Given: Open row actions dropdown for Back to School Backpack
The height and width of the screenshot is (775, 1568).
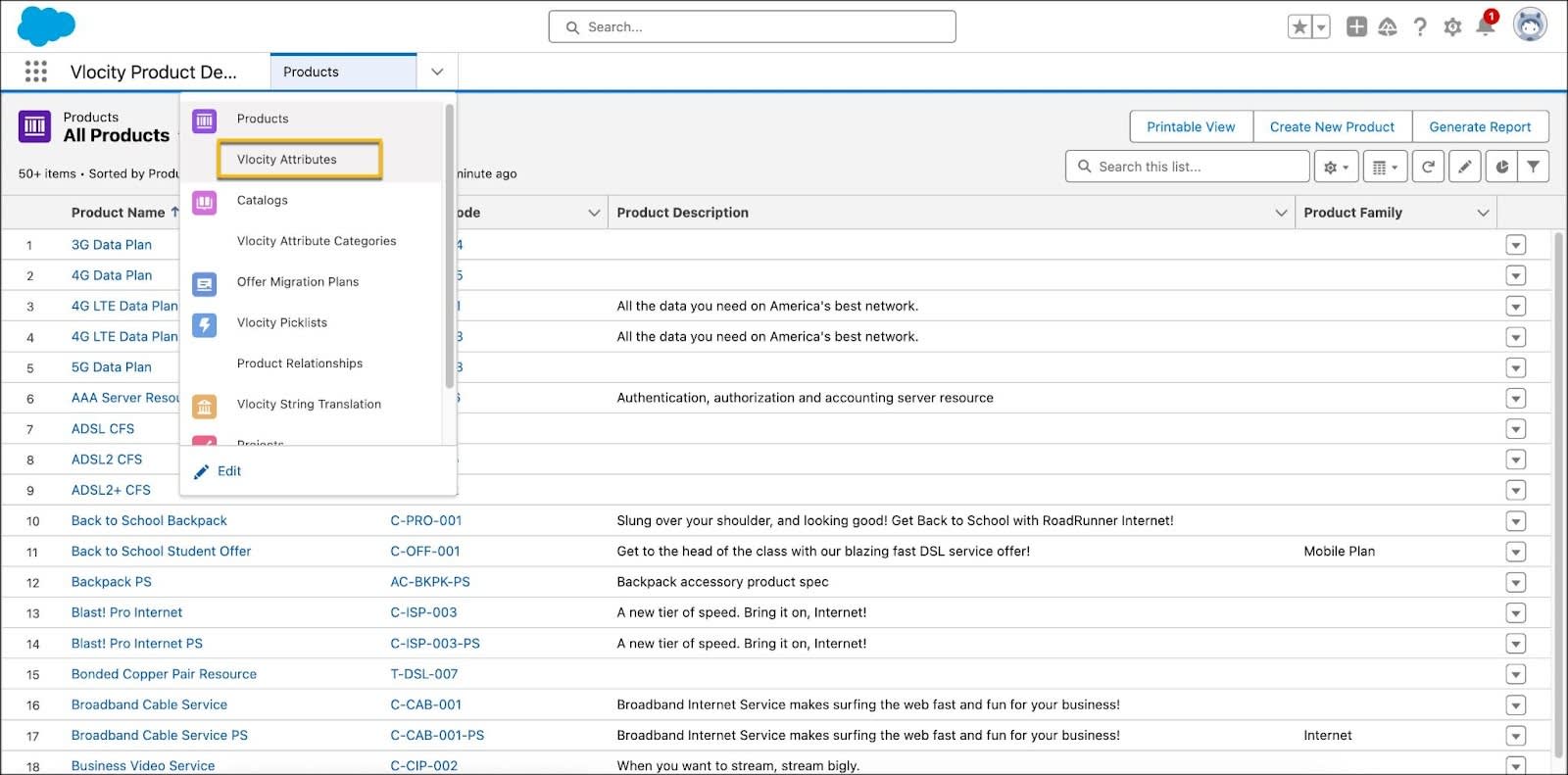Looking at the screenshot, I should coord(1516,521).
